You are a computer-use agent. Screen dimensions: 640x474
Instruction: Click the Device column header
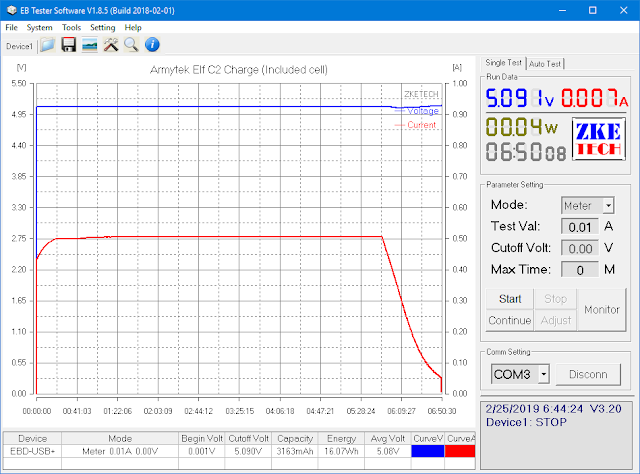pos(33,438)
